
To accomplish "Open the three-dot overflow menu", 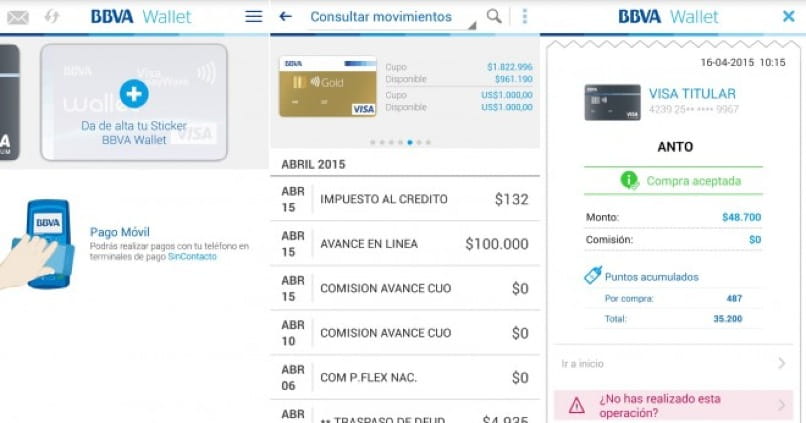I will (x=524, y=16).
